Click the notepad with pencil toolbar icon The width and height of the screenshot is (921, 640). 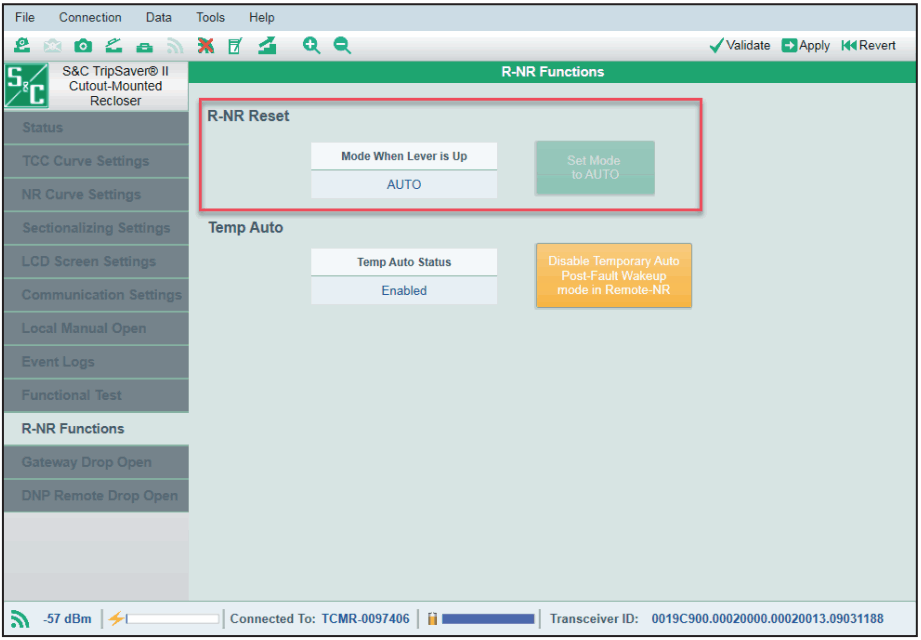pos(235,45)
